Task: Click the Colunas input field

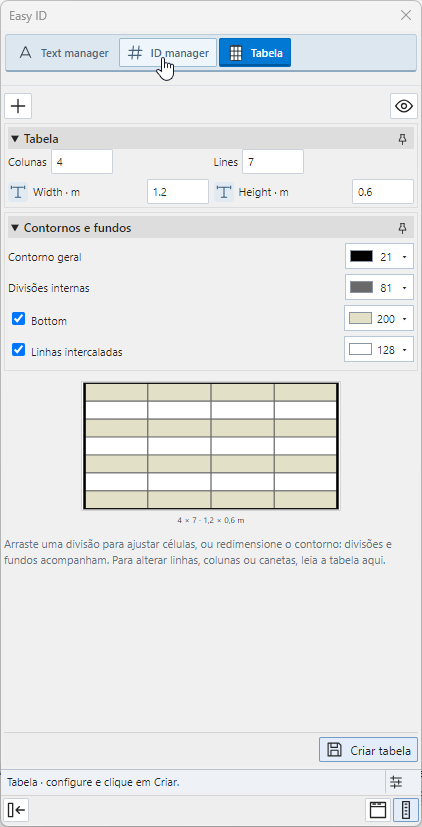Action: 82,162
